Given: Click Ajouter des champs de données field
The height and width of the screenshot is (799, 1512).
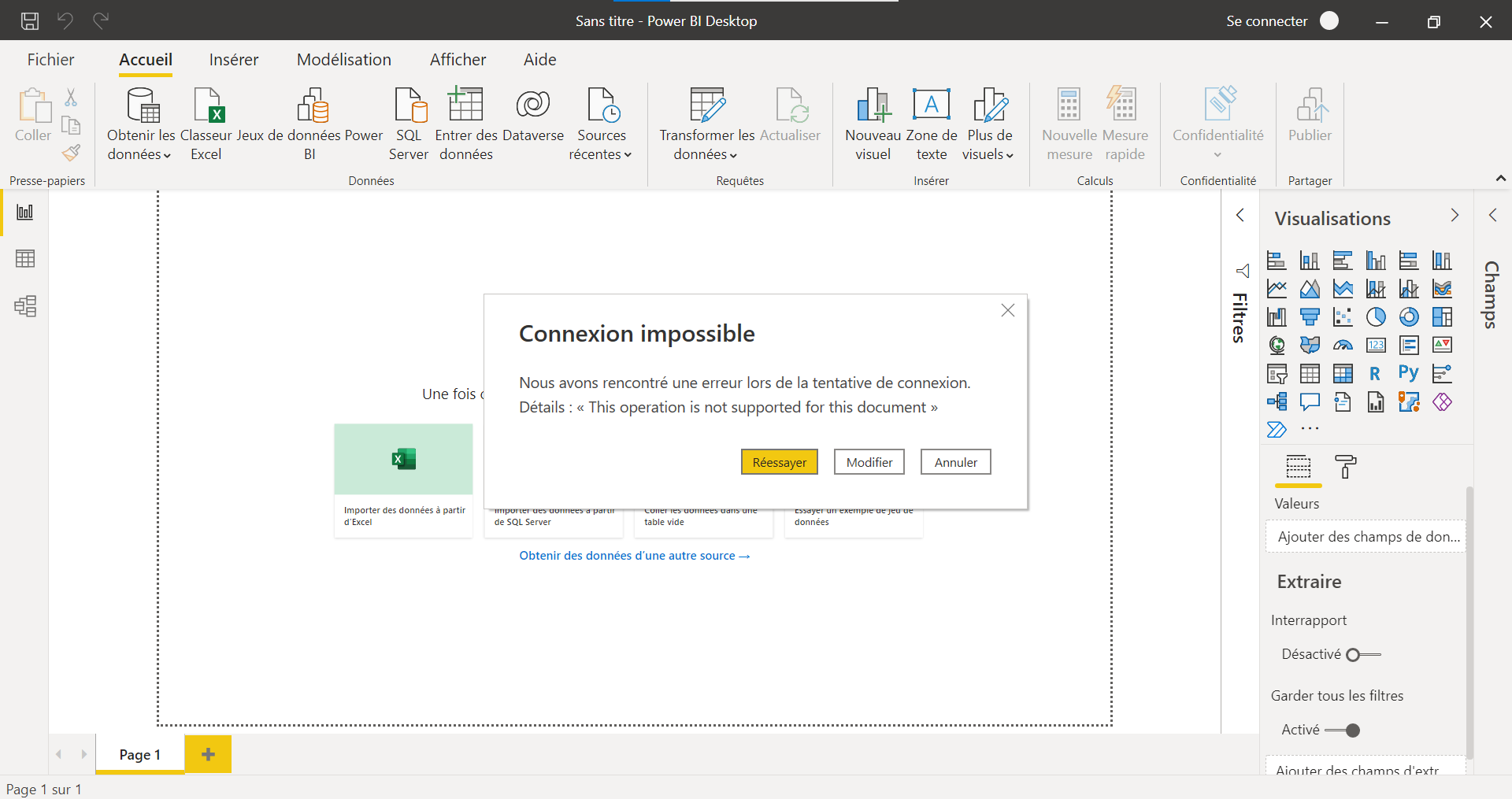Looking at the screenshot, I should point(1366,537).
